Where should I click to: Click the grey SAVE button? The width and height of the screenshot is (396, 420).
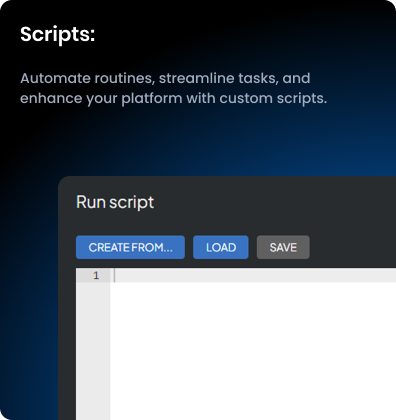[x=283, y=247]
